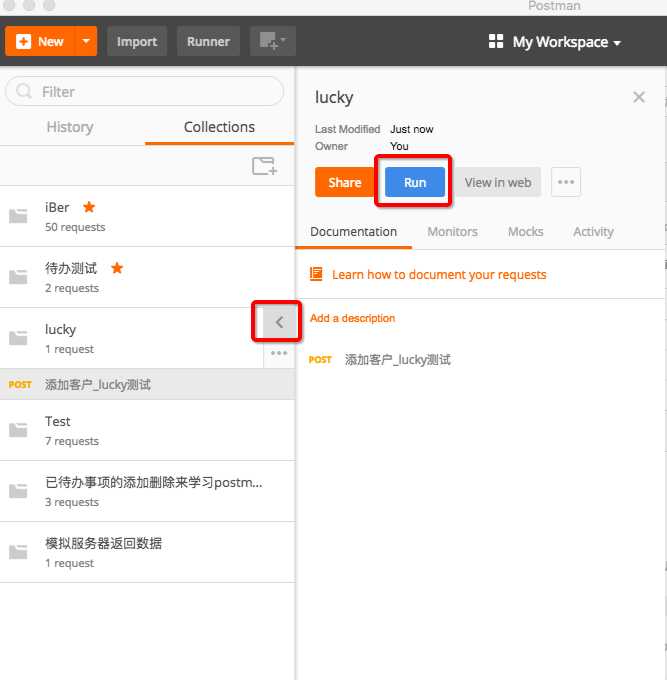Click Add a description link

(x=353, y=318)
